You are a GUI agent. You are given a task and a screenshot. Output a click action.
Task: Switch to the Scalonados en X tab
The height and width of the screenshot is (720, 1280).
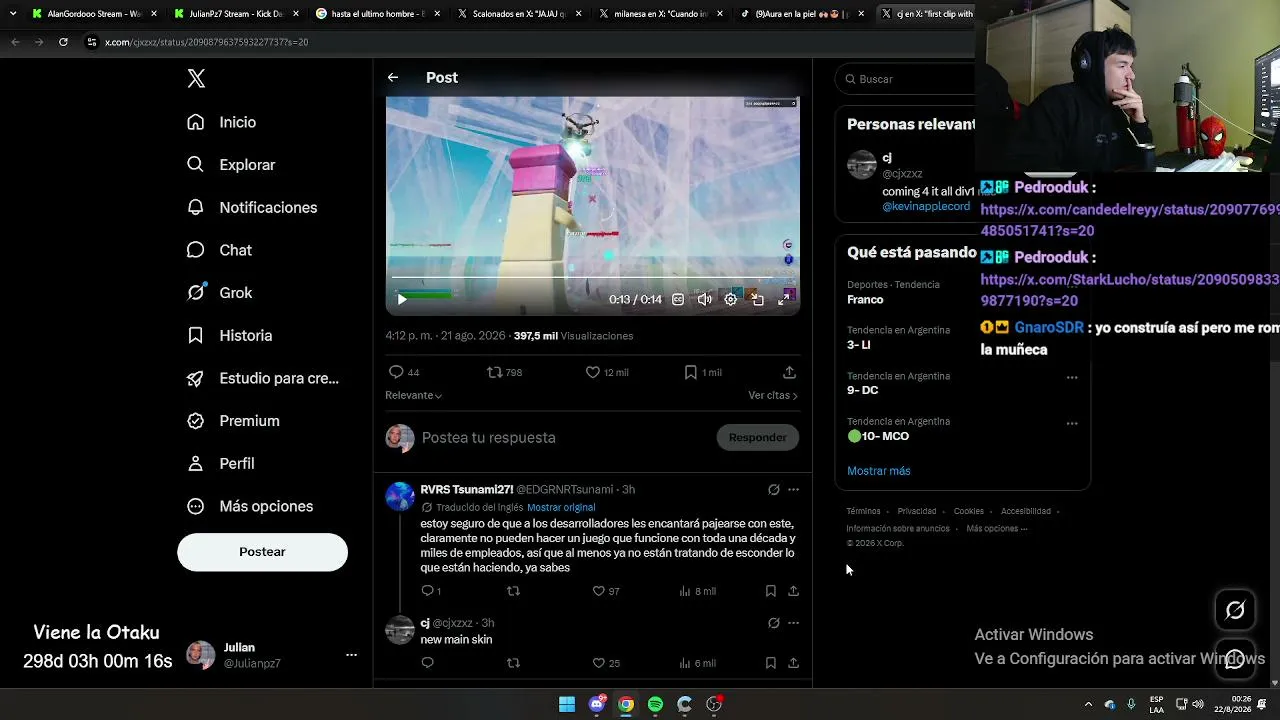tap(520, 14)
